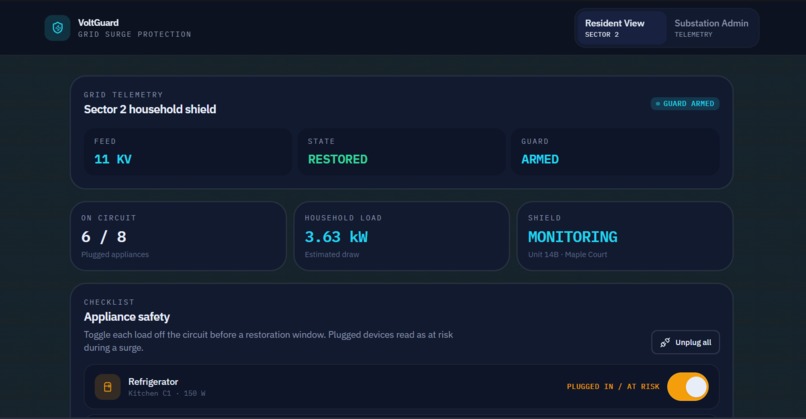
Task: Click the Sector 2 household shield heading
Action: [150, 109]
